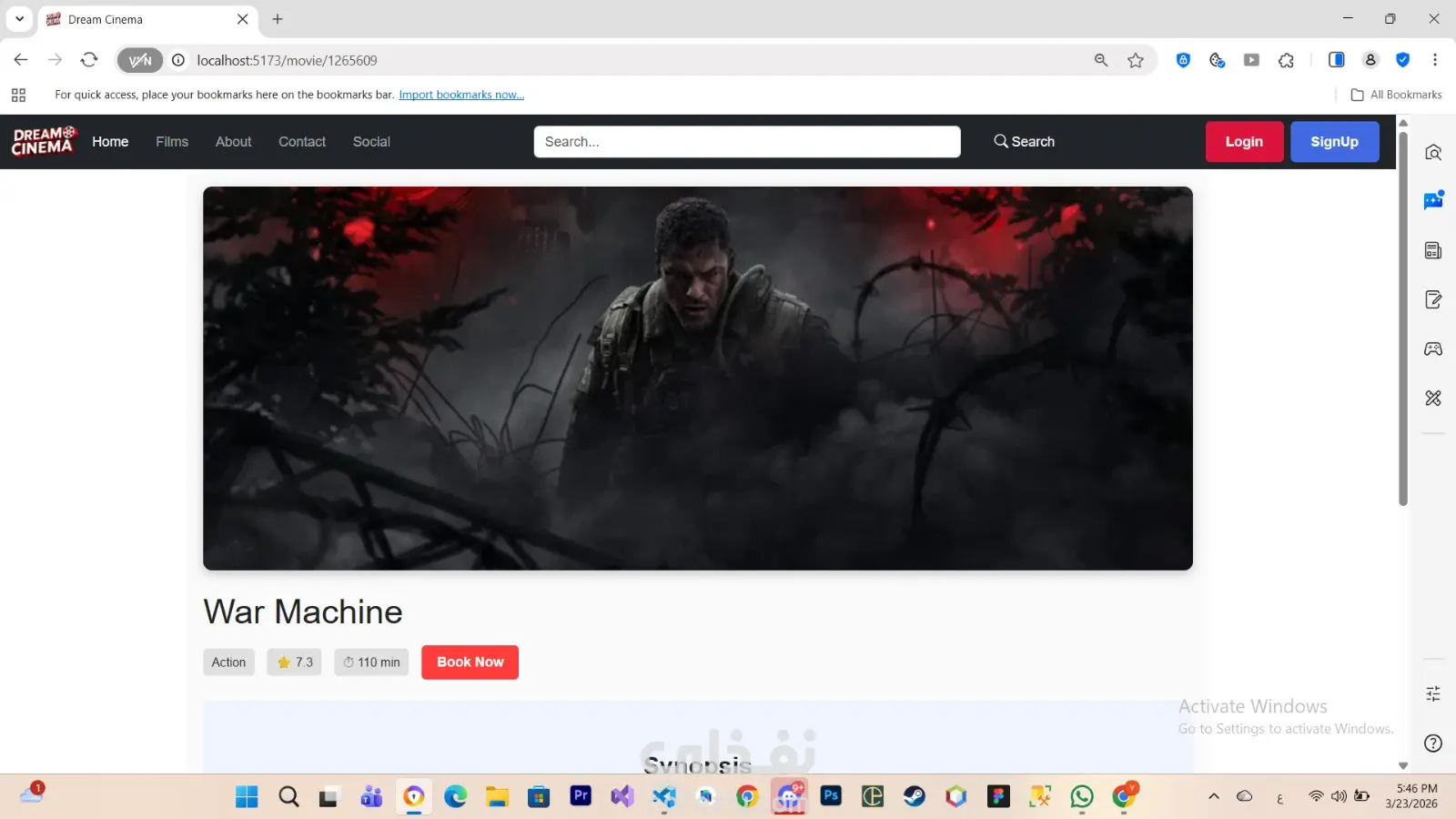This screenshot has height=819, width=1456.
Task: Open File Explorer from the taskbar
Action: coord(497,797)
